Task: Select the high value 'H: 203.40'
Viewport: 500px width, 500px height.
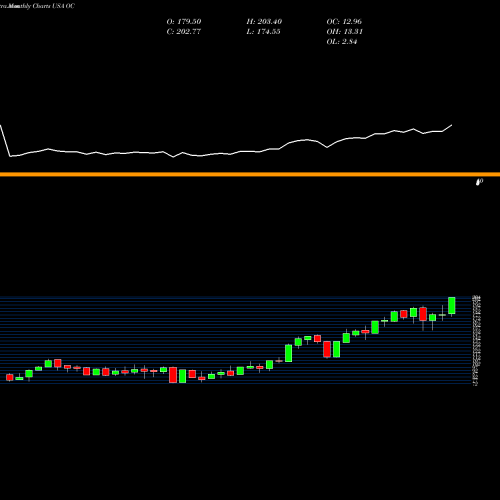Action: pyautogui.click(x=264, y=22)
